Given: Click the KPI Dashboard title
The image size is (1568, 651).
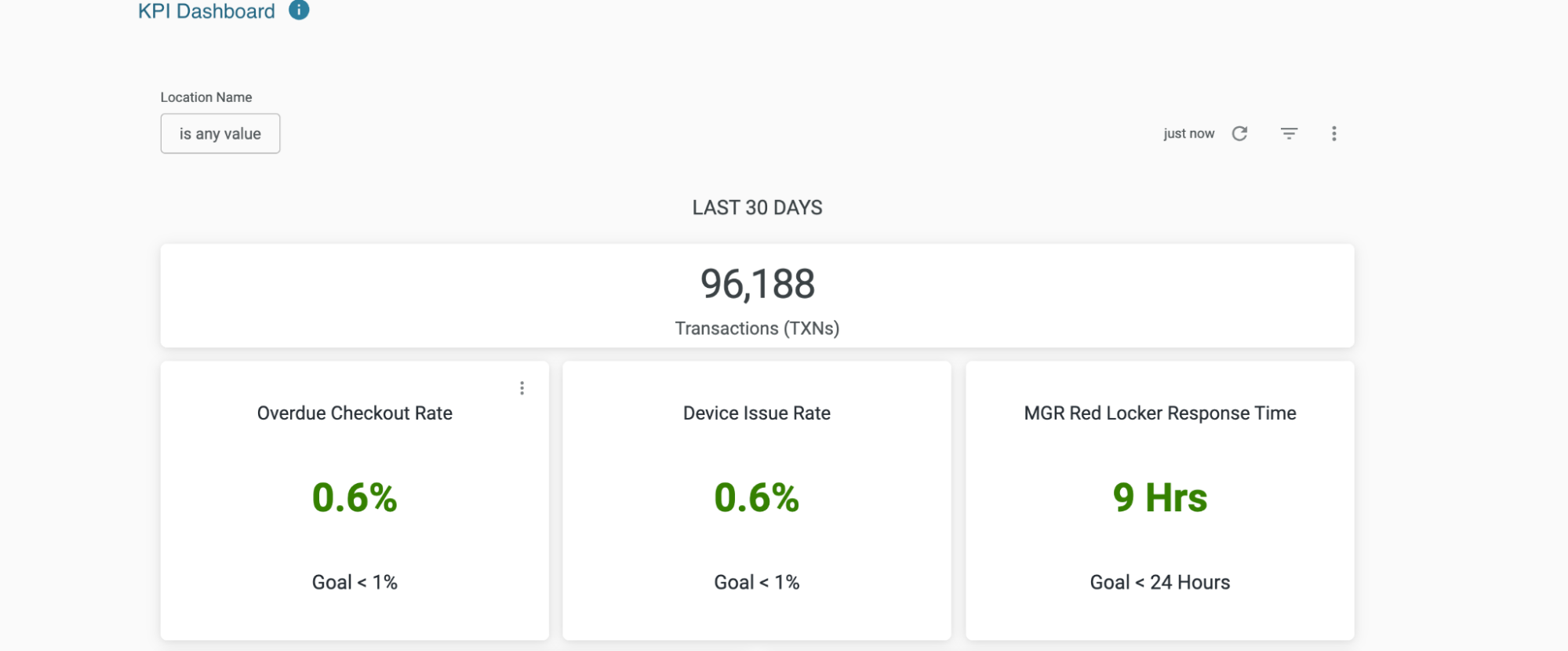Looking at the screenshot, I should pos(206,11).
